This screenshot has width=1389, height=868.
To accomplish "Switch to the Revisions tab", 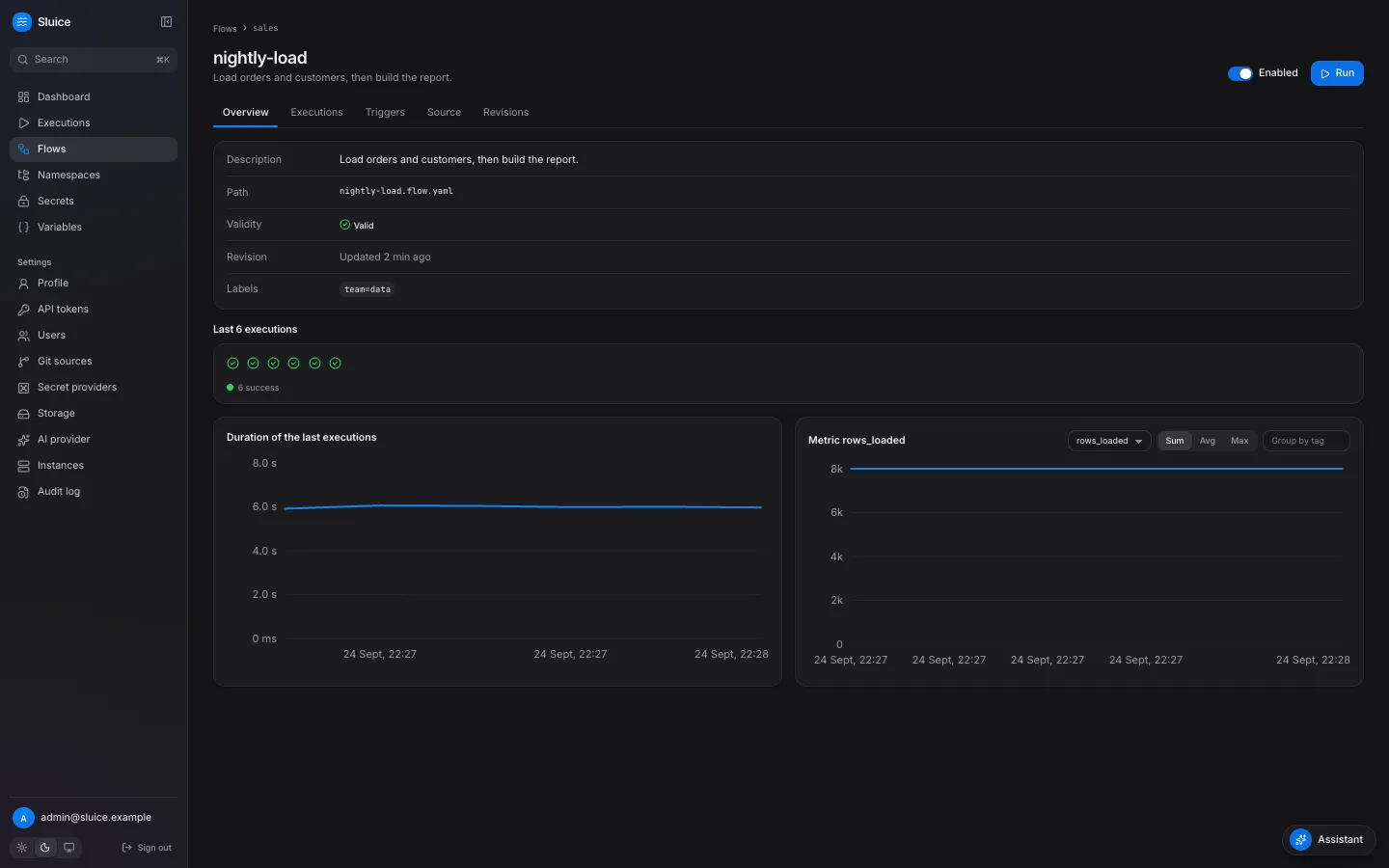I will 505,113.
